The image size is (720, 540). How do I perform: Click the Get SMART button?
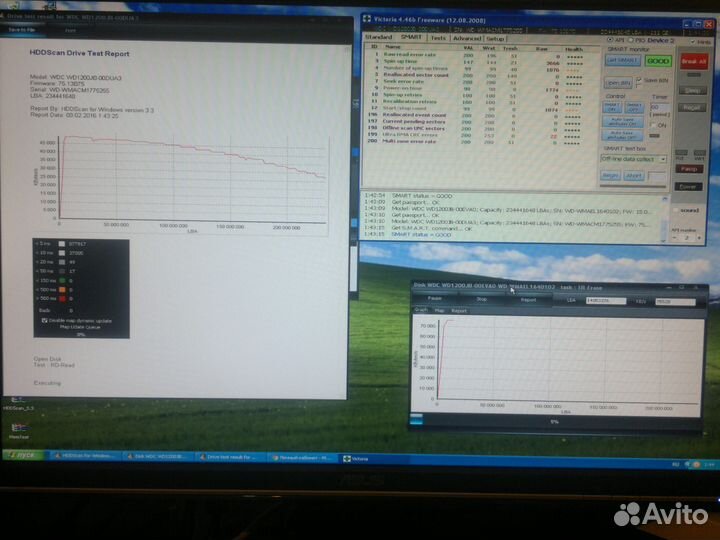click(622, 60)
